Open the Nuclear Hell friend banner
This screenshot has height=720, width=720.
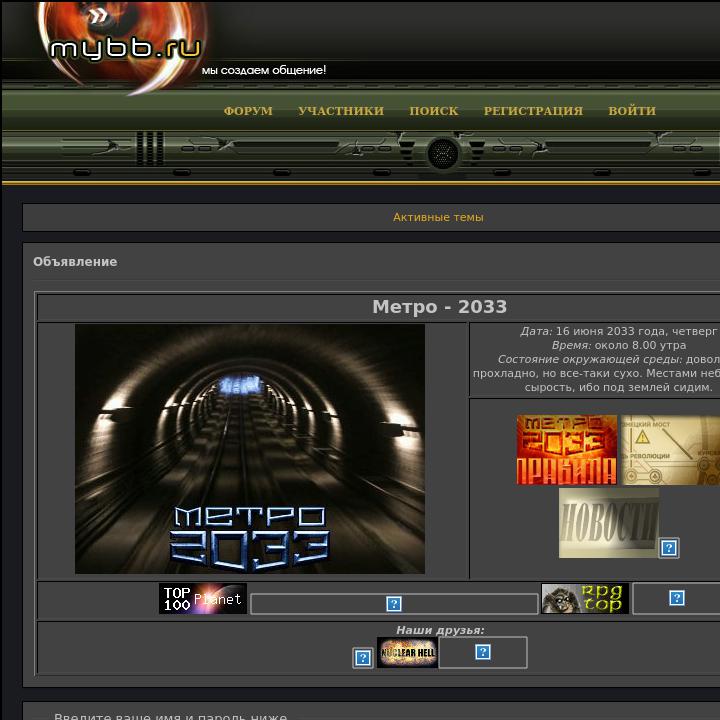[x=407, y=652]
